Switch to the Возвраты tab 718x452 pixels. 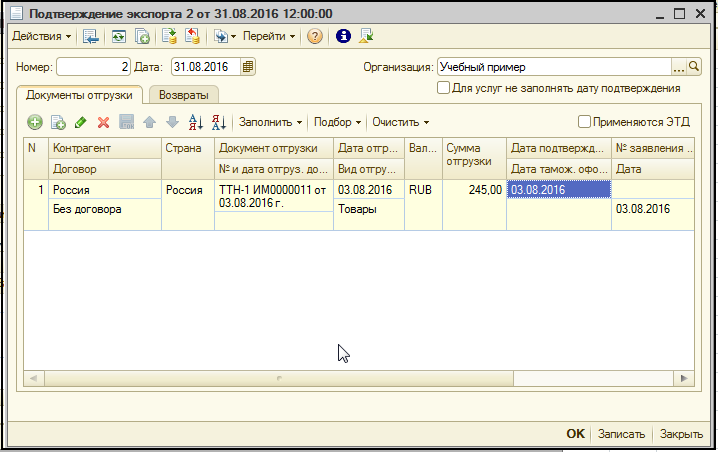tap(183, 94)
